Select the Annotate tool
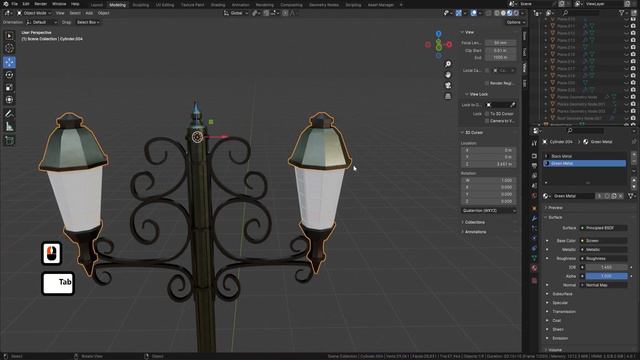 (x=9, y=113)
